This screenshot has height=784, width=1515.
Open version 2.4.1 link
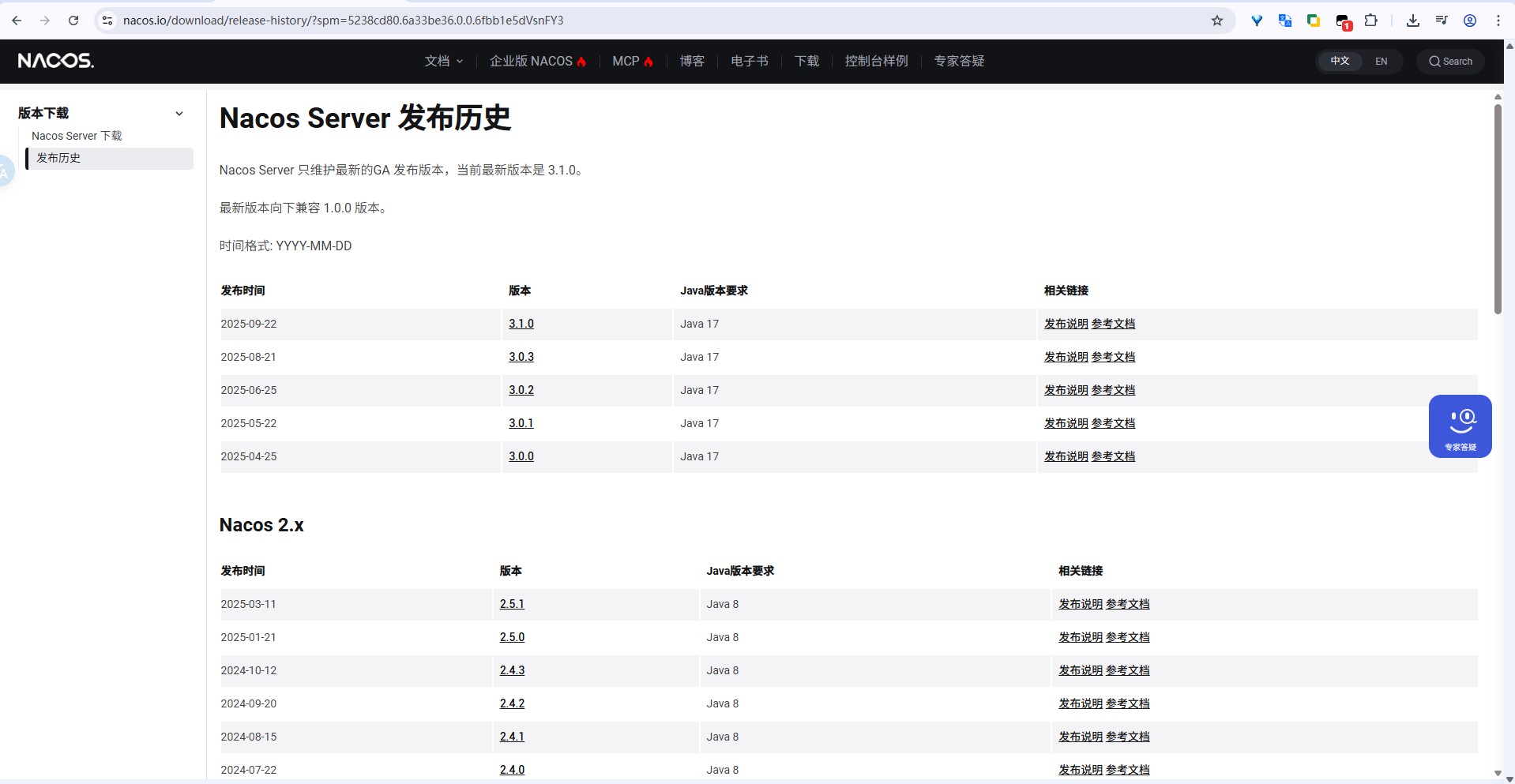[512, 737]
